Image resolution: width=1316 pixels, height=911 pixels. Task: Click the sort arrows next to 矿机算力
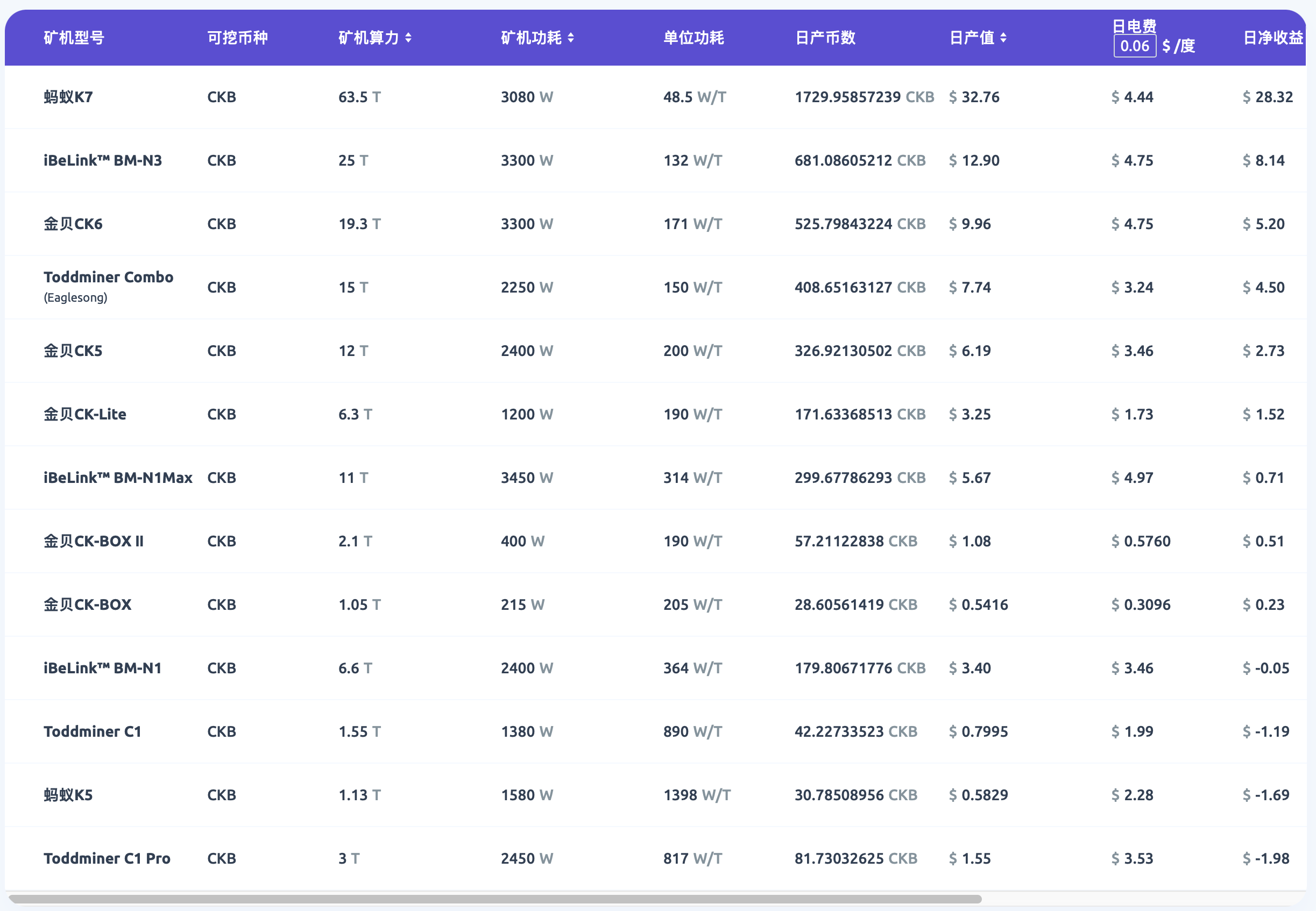click(x=408, y=38)
